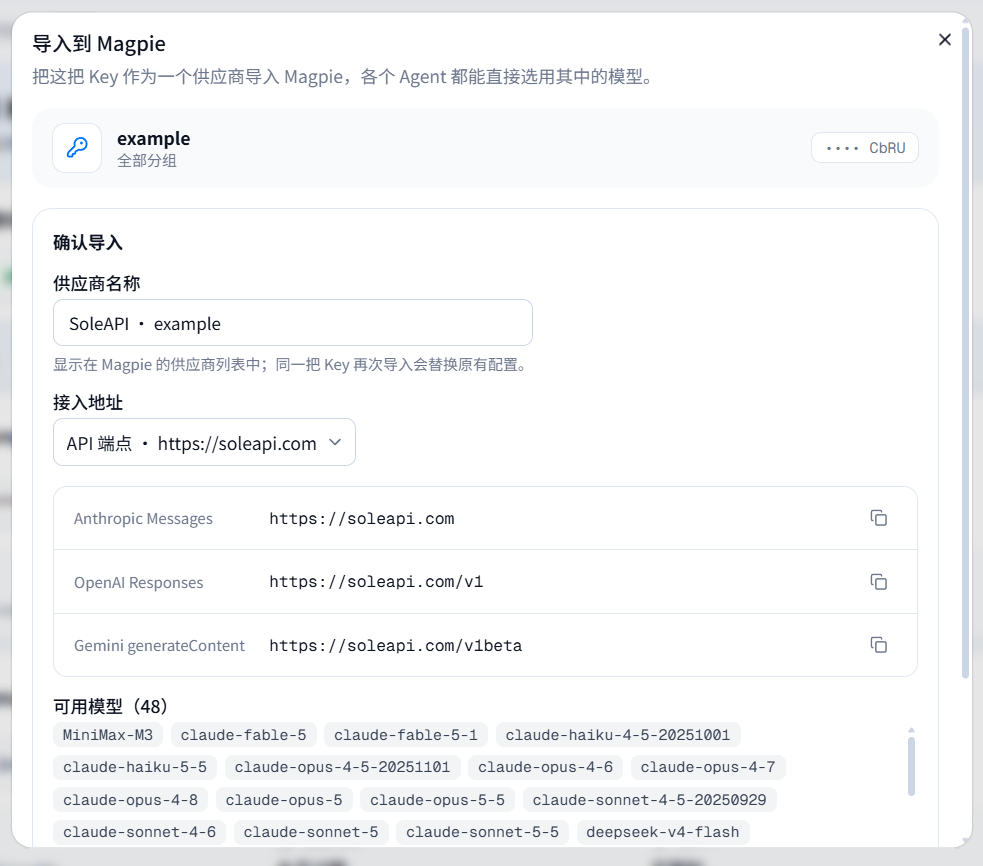Select the claude-haiku-5-5 model chip
Viewport: 983px width, 866px height.
(x=135, y=767)
